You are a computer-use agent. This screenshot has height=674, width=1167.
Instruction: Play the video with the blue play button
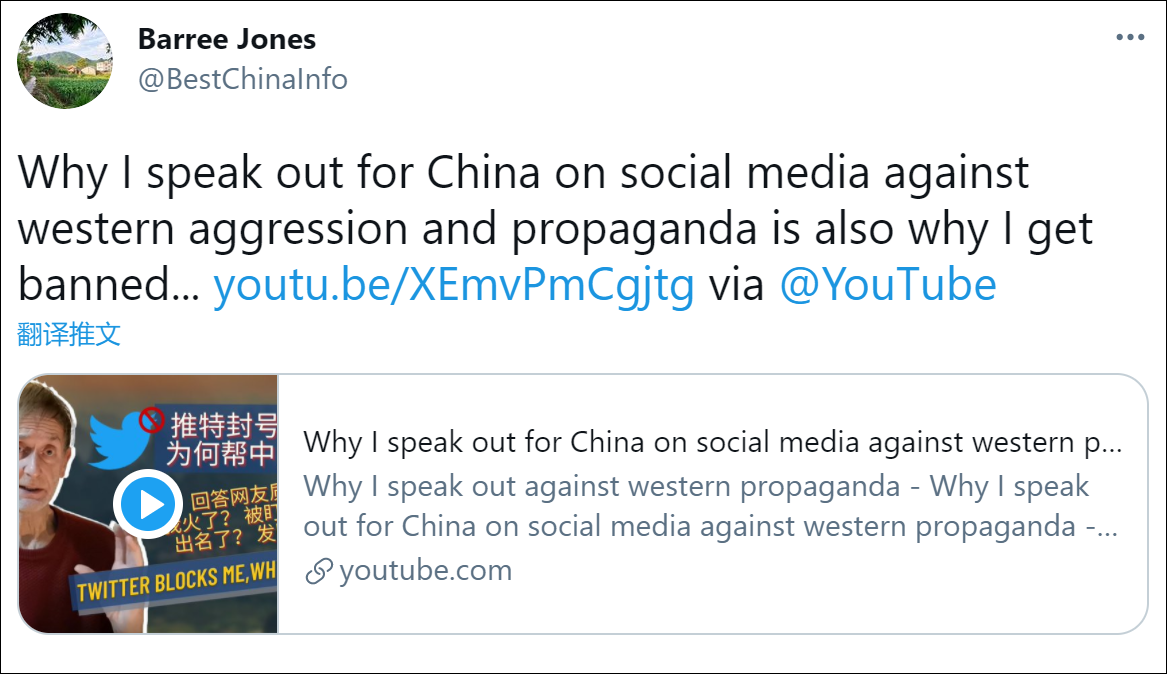click(x=149, y=505)
